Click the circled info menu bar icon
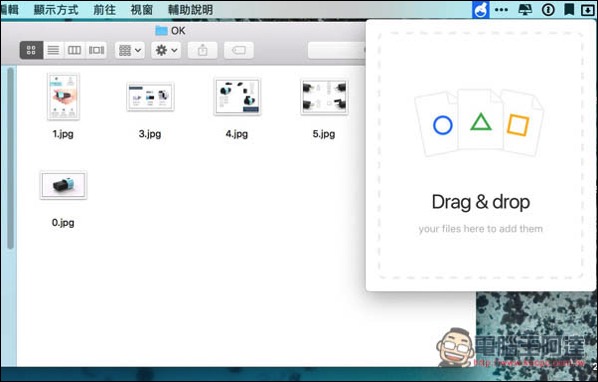The image size is (598, 382). [x=548, y=10]
